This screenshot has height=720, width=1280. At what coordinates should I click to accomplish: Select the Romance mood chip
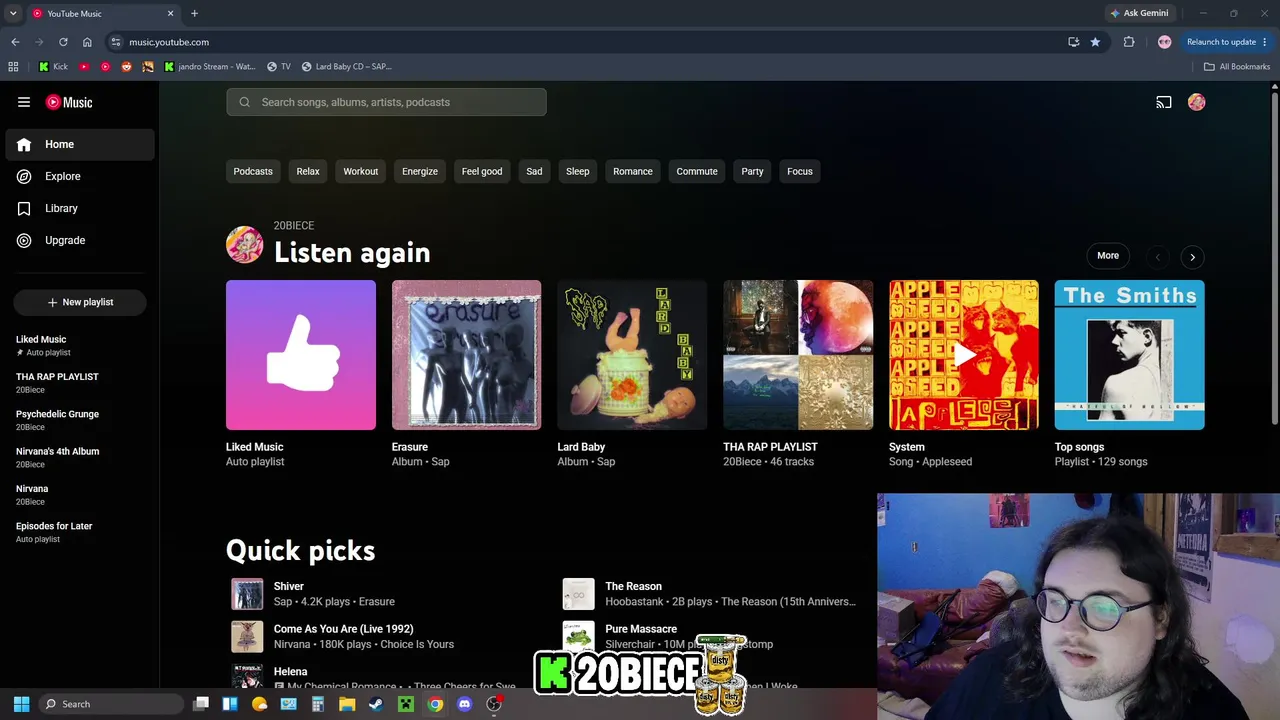pos(633,171)
